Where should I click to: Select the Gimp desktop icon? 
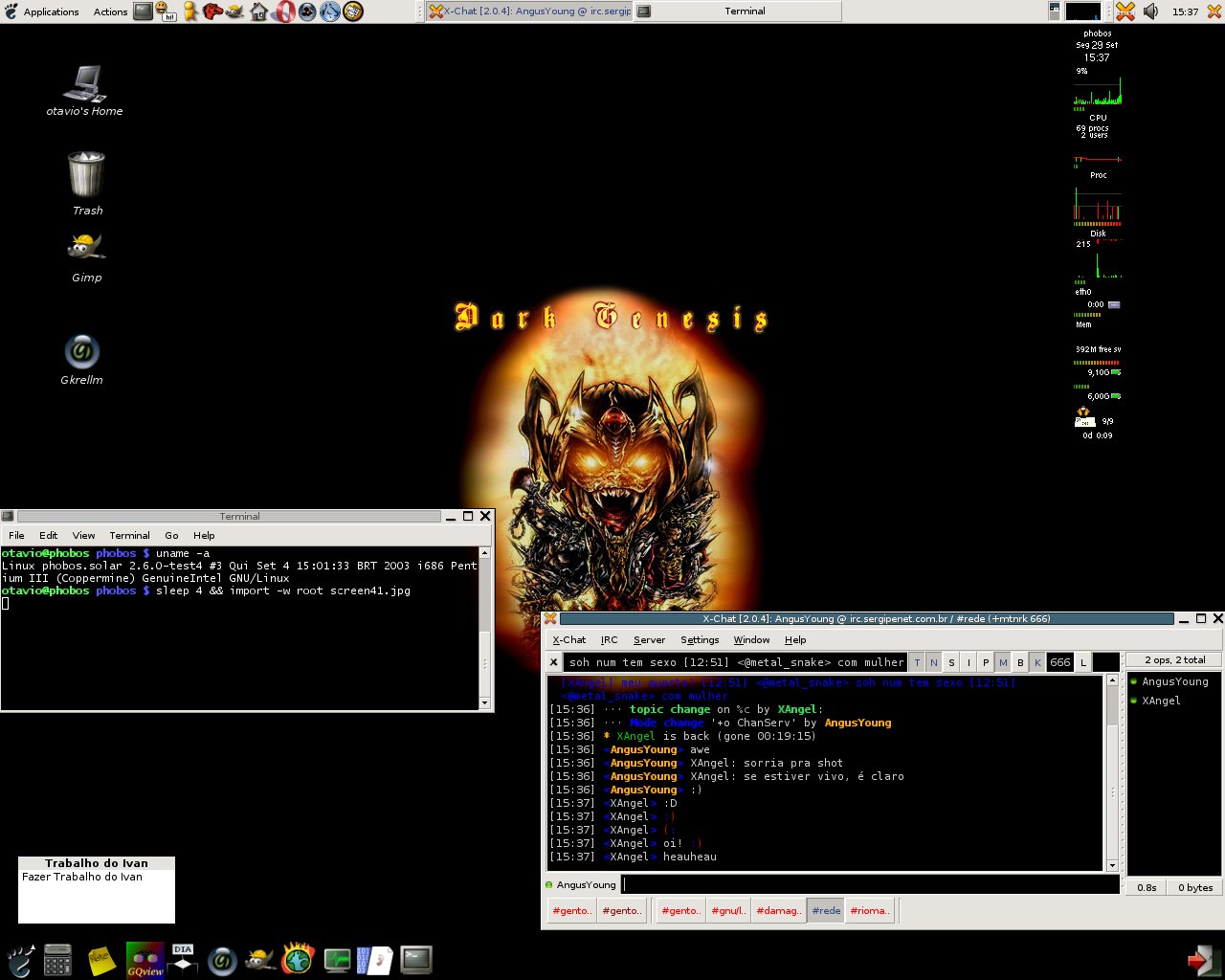[86, 258]
